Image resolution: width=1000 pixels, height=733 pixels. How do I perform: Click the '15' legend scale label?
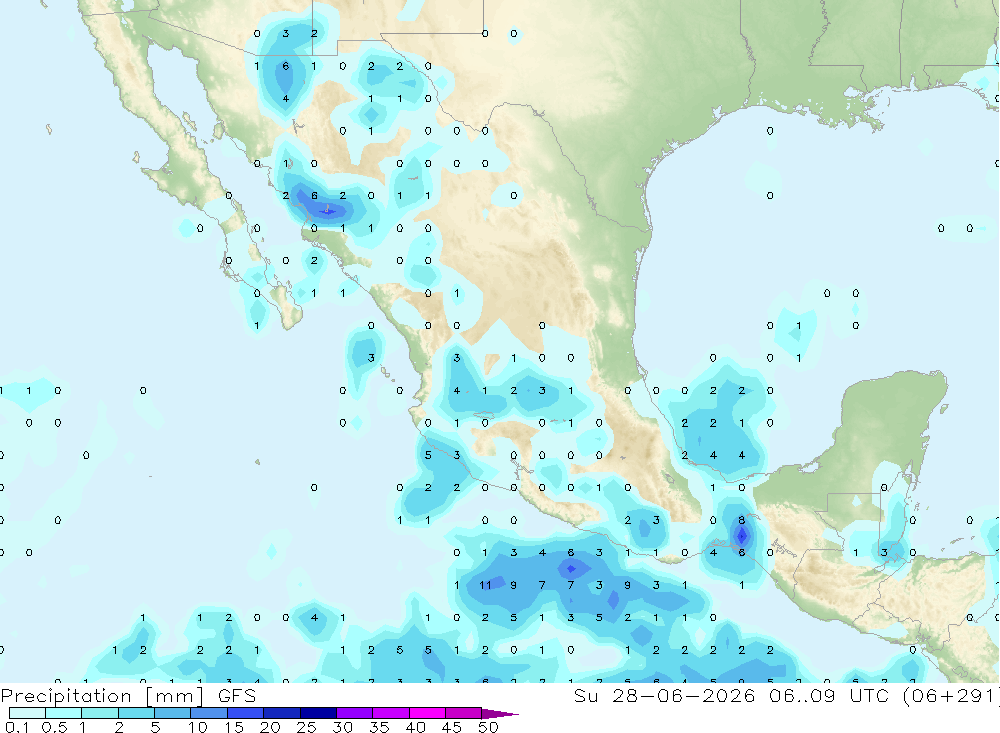[234, 727]
